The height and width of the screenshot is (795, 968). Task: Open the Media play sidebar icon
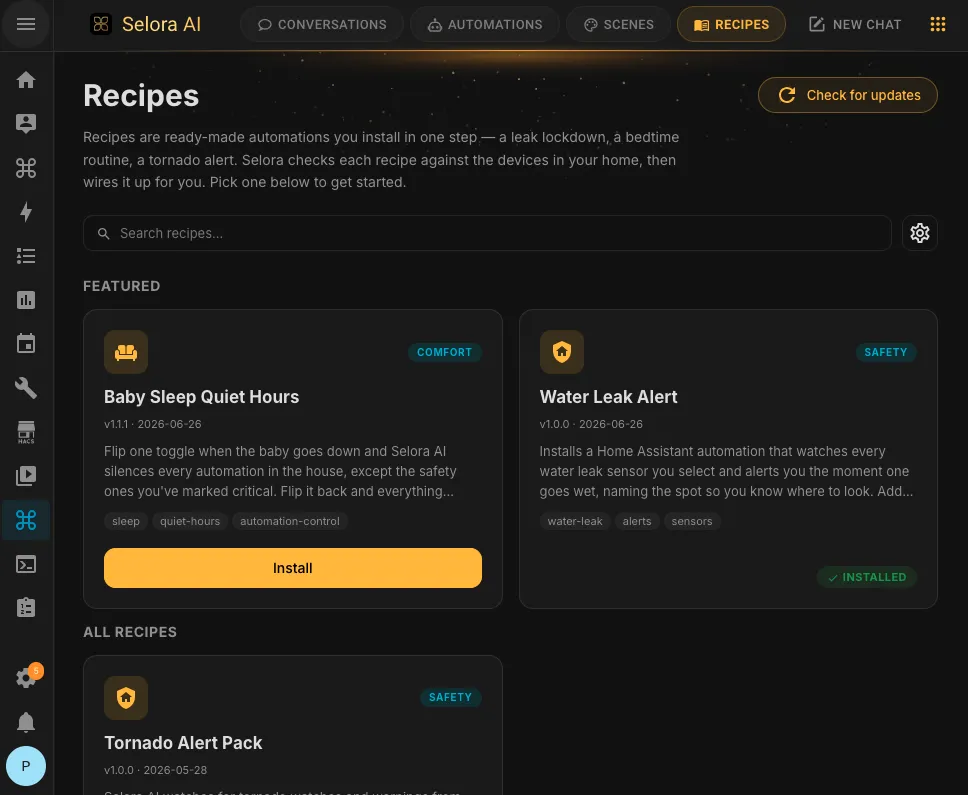coord(26,476)
